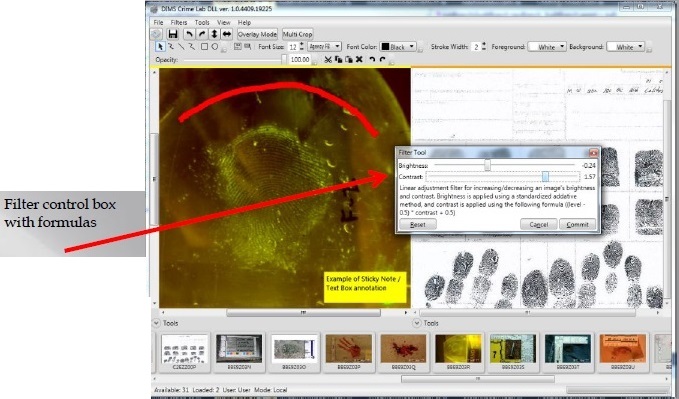Viewport: 679px width, 399px height.
Task: Click the 'Available: 31' status text
Action: (x=171, y=390)
